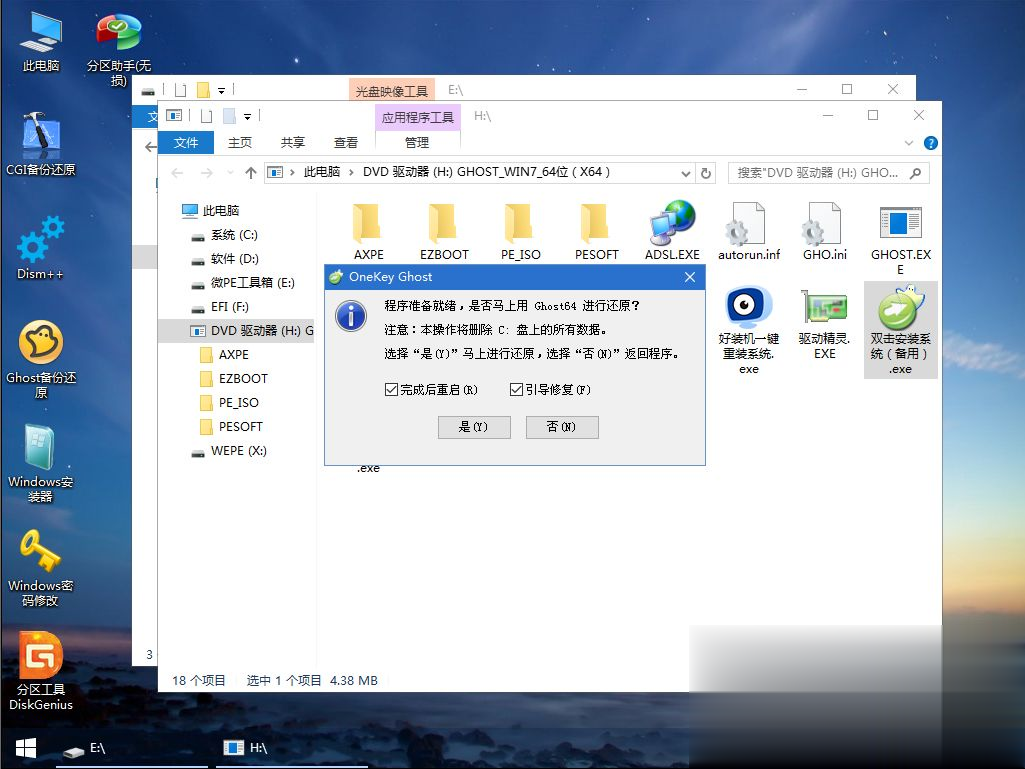The width and height of the screenshot is (1025, 769).
Task: Switch to the 主页 ribbon tab
Action: coord(239,143)
